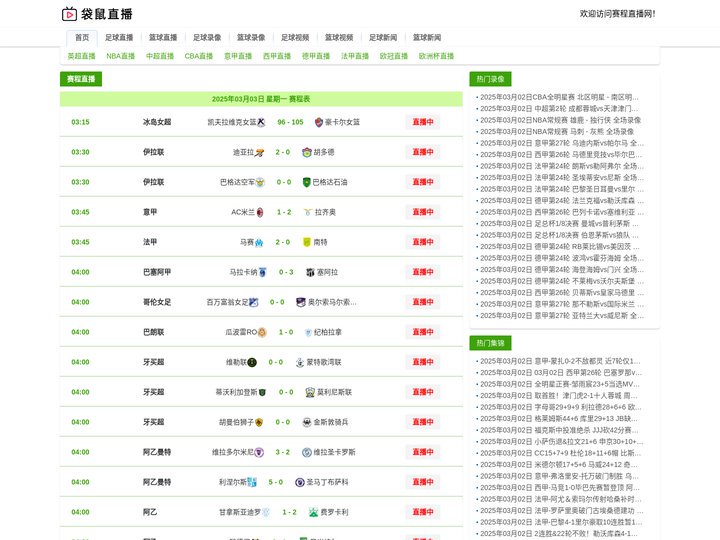Open 德甲第24轮 RB莱比锡vs美因茨 recording

click(559, 247)
